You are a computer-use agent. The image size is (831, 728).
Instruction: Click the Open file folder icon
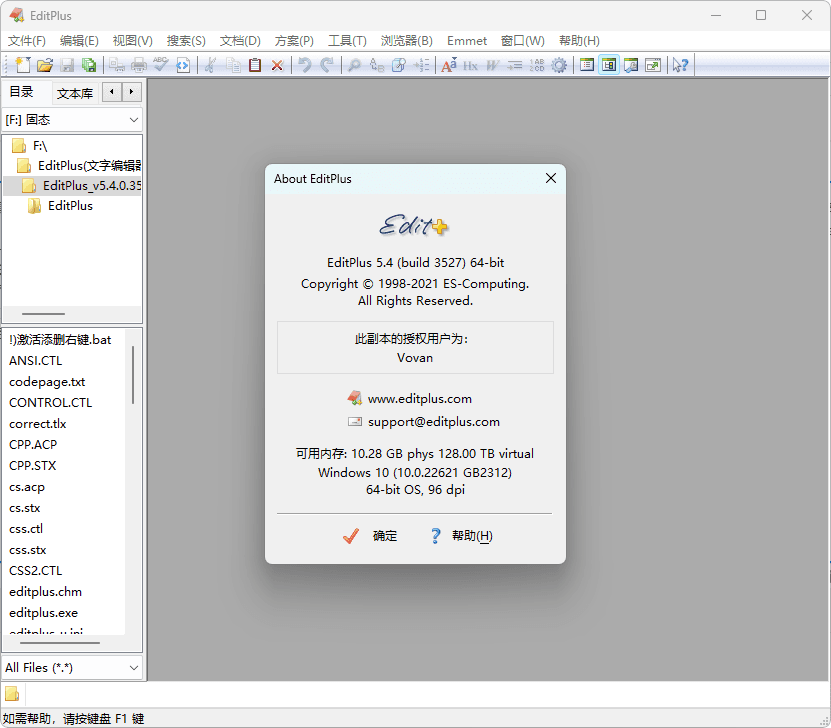(x=45, y=65)
